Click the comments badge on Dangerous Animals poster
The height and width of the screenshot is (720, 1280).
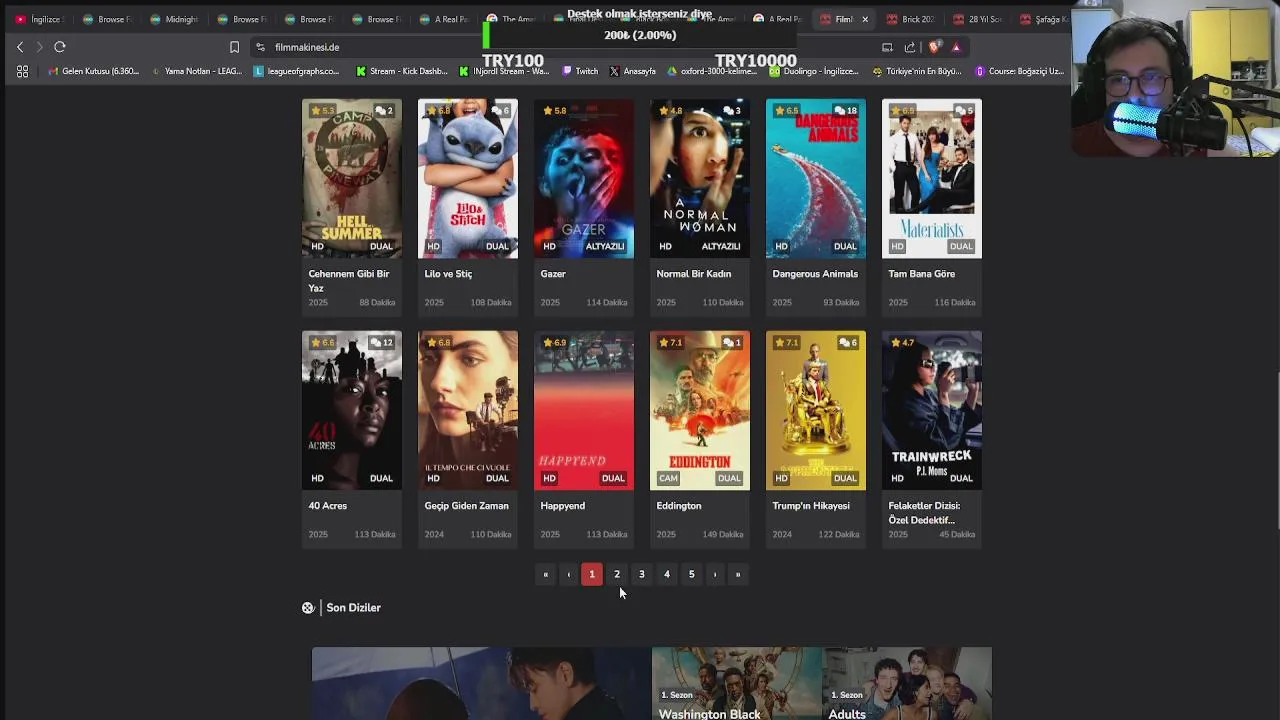[x=846, y=111]
